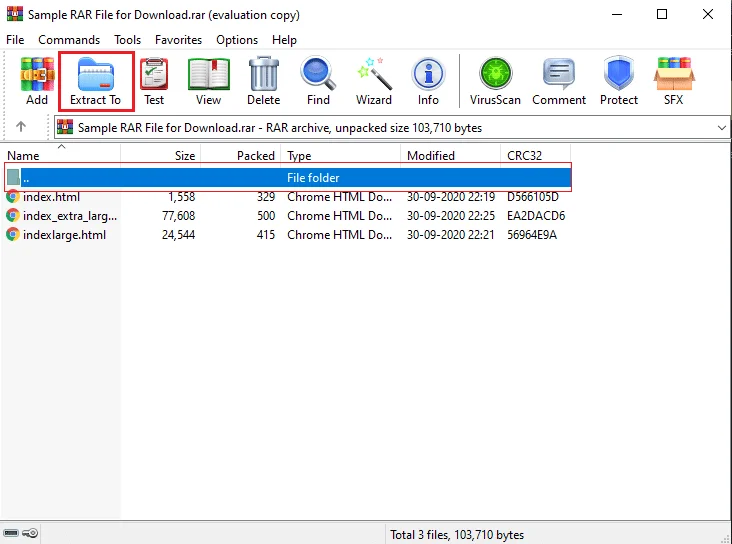
Task: Open the File menu
Action: click(x=15, y=40)
